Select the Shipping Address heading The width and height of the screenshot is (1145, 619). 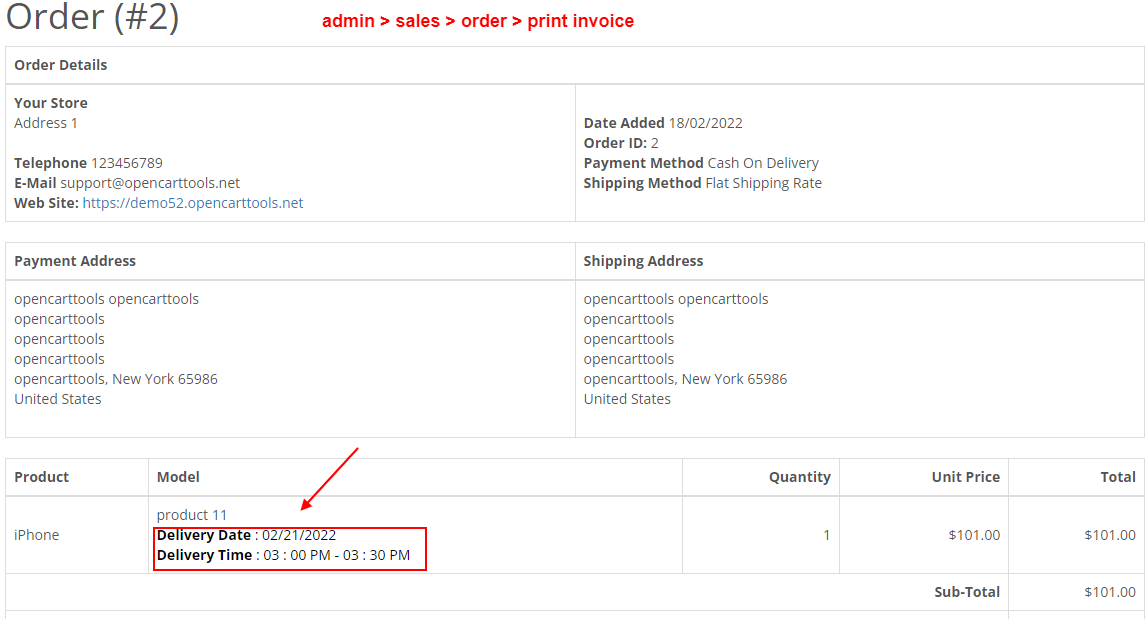tap(645, 261)
